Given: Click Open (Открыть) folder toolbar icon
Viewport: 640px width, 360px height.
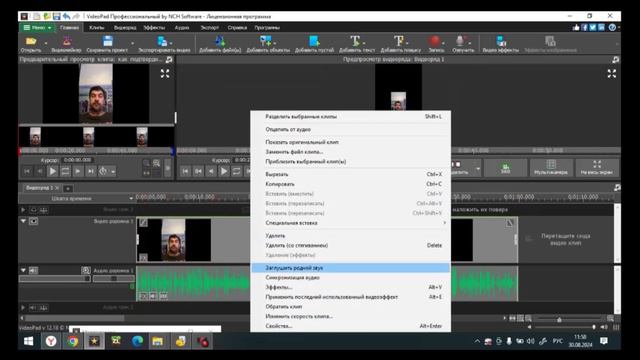Looking at the screenshot, I should point(31,41).
